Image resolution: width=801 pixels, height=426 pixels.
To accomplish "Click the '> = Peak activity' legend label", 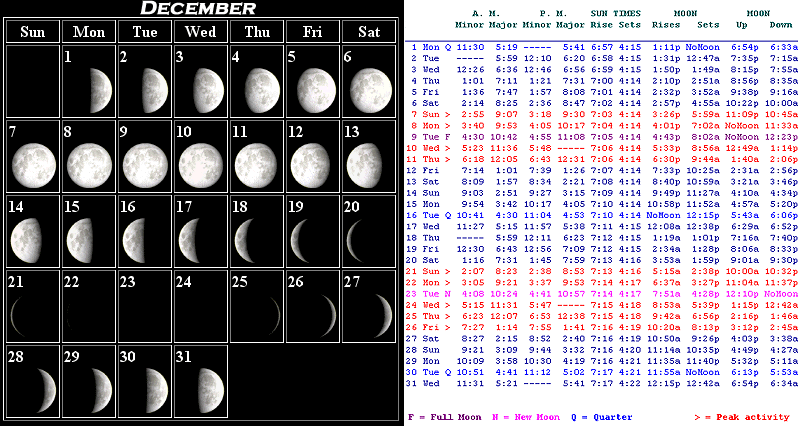I will point(741,416).
